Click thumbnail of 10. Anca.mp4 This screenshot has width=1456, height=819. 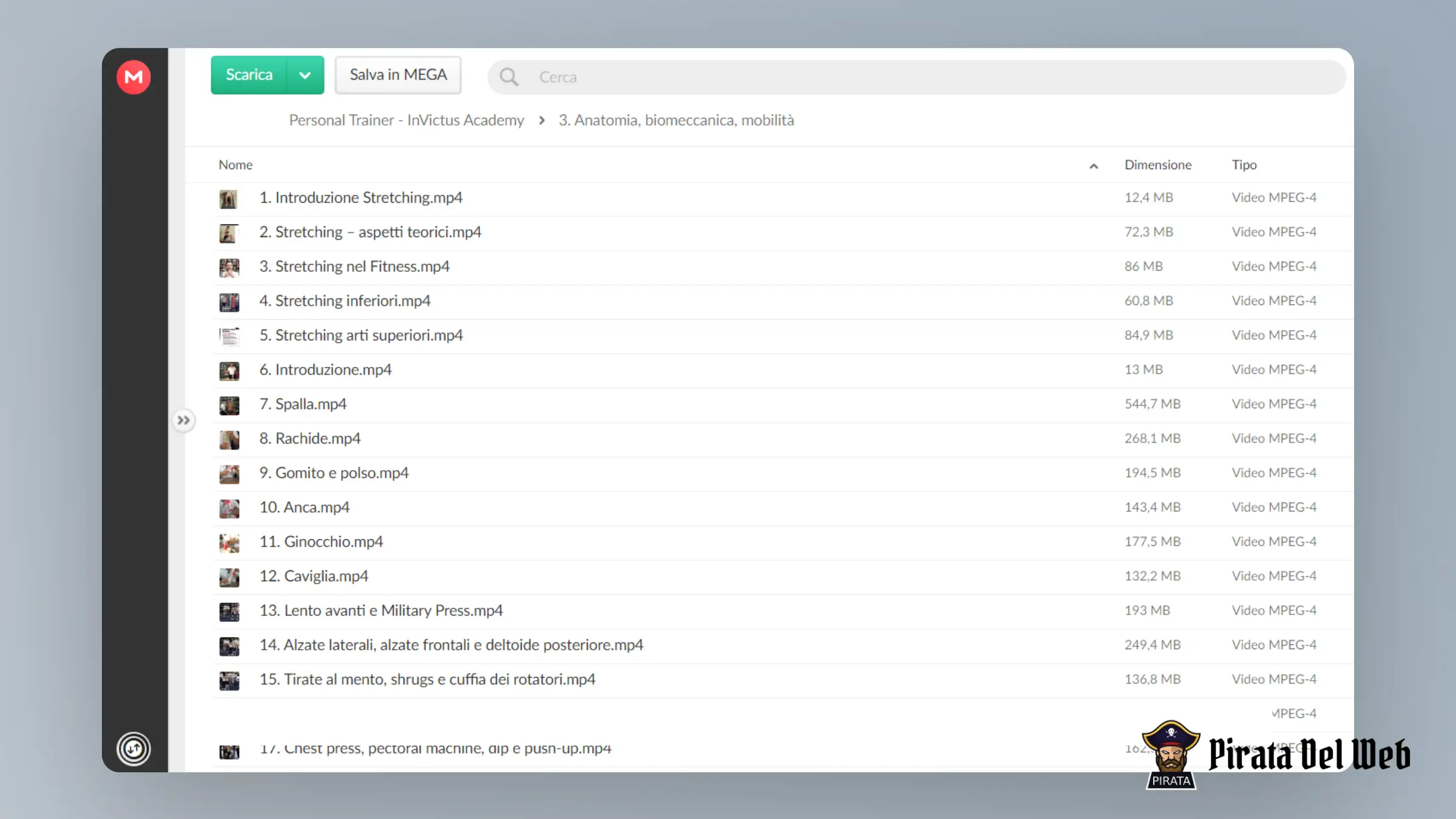[x=229, y=508]
